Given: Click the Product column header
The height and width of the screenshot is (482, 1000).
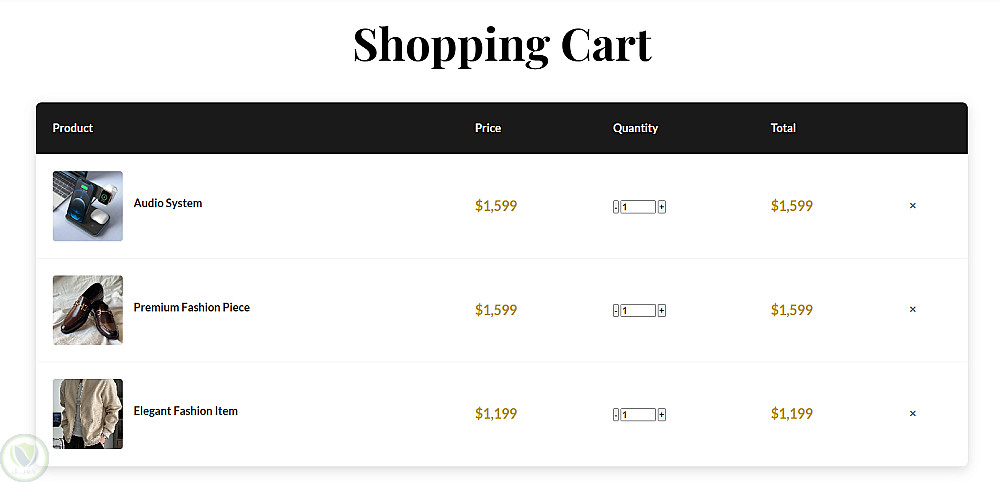Looking at the screenshot, I should (73, 128).
